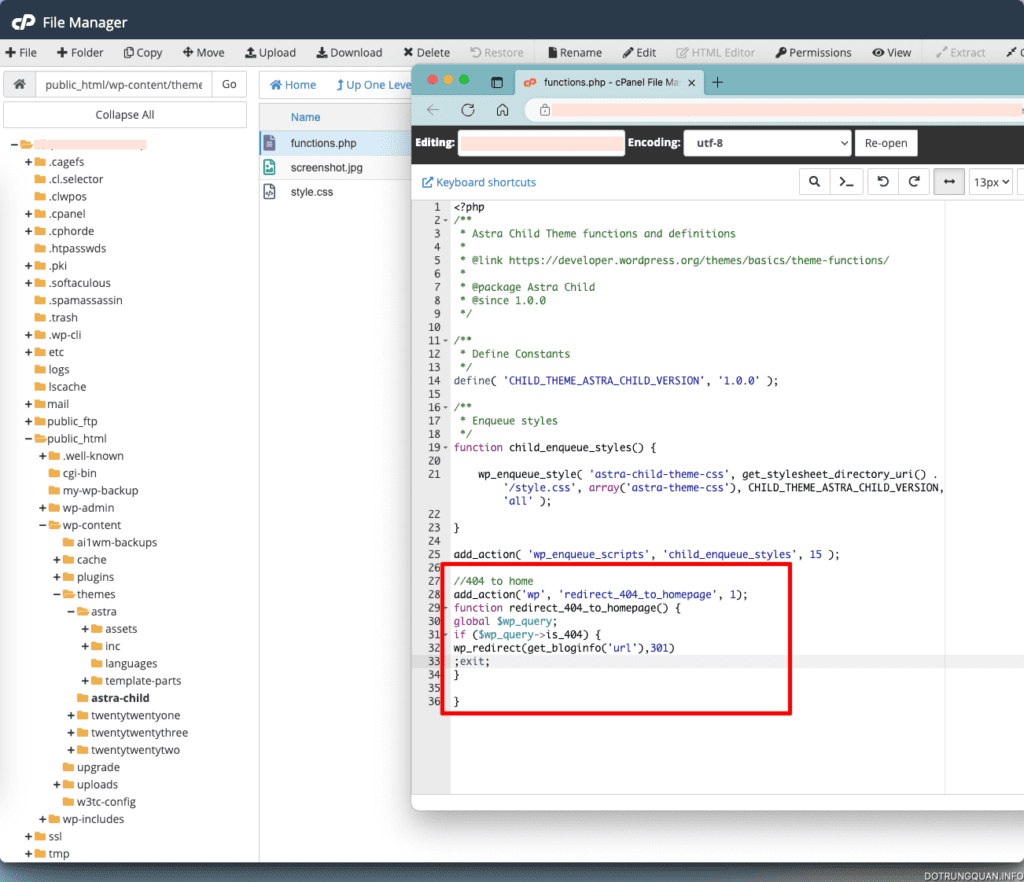Image resolution: width=1024 pixels, height=882 pixels.
Task: Click the Re-open button
Action: 886,143
